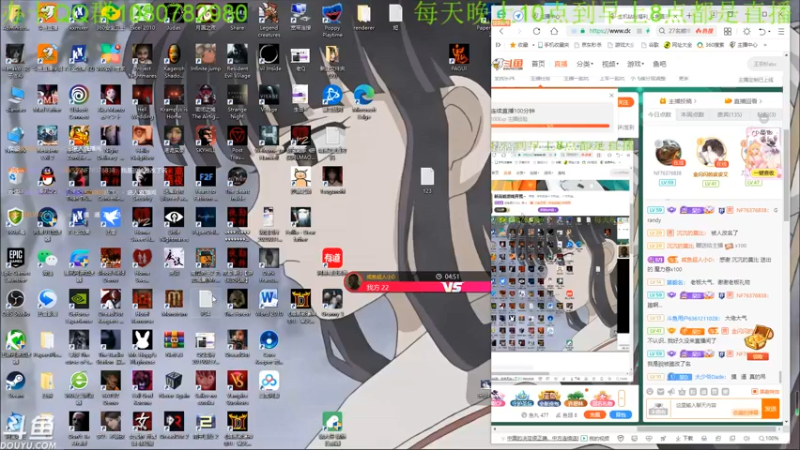Open the 下载 item in browser status bar
The image size is (800, 450).
tap(684, 438)
